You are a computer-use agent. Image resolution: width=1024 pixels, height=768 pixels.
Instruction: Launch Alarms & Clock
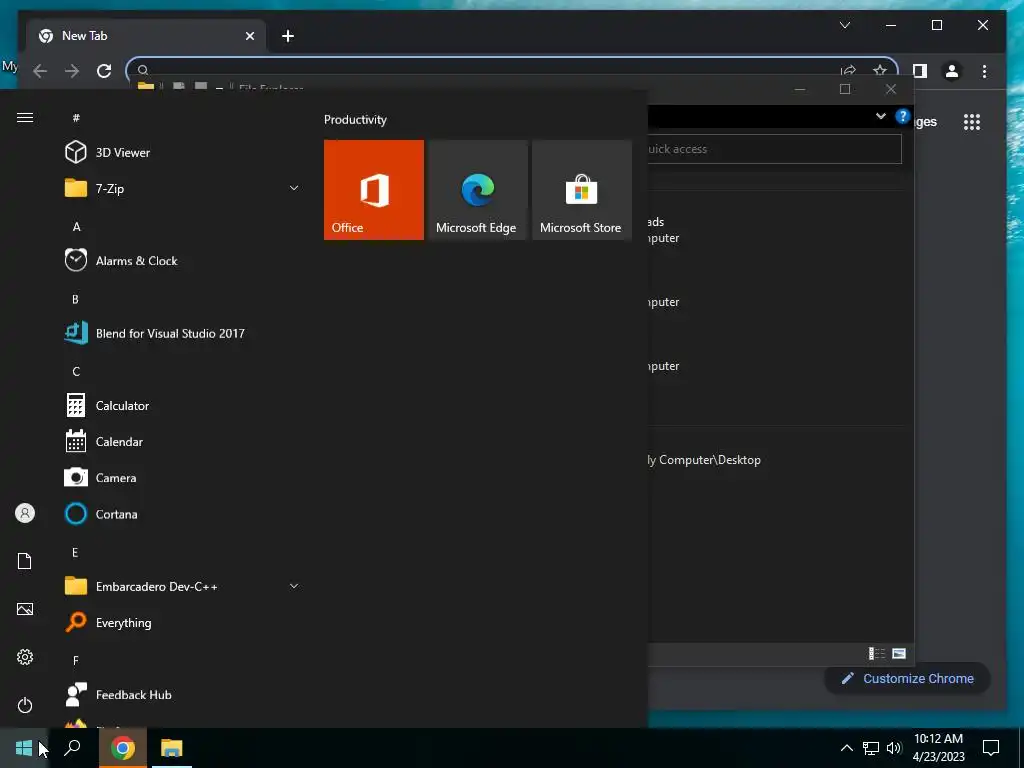pyautogui.click(x=136, y=261)
